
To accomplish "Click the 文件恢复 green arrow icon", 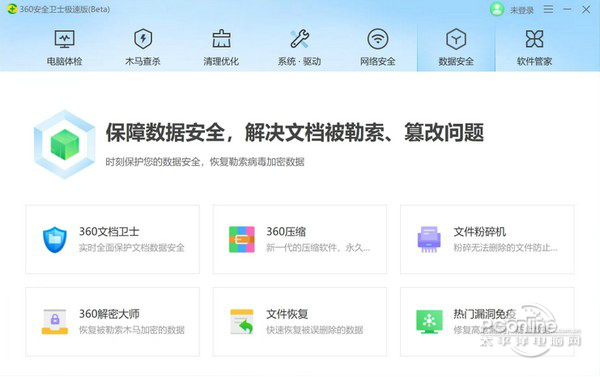I will [242, 322].
